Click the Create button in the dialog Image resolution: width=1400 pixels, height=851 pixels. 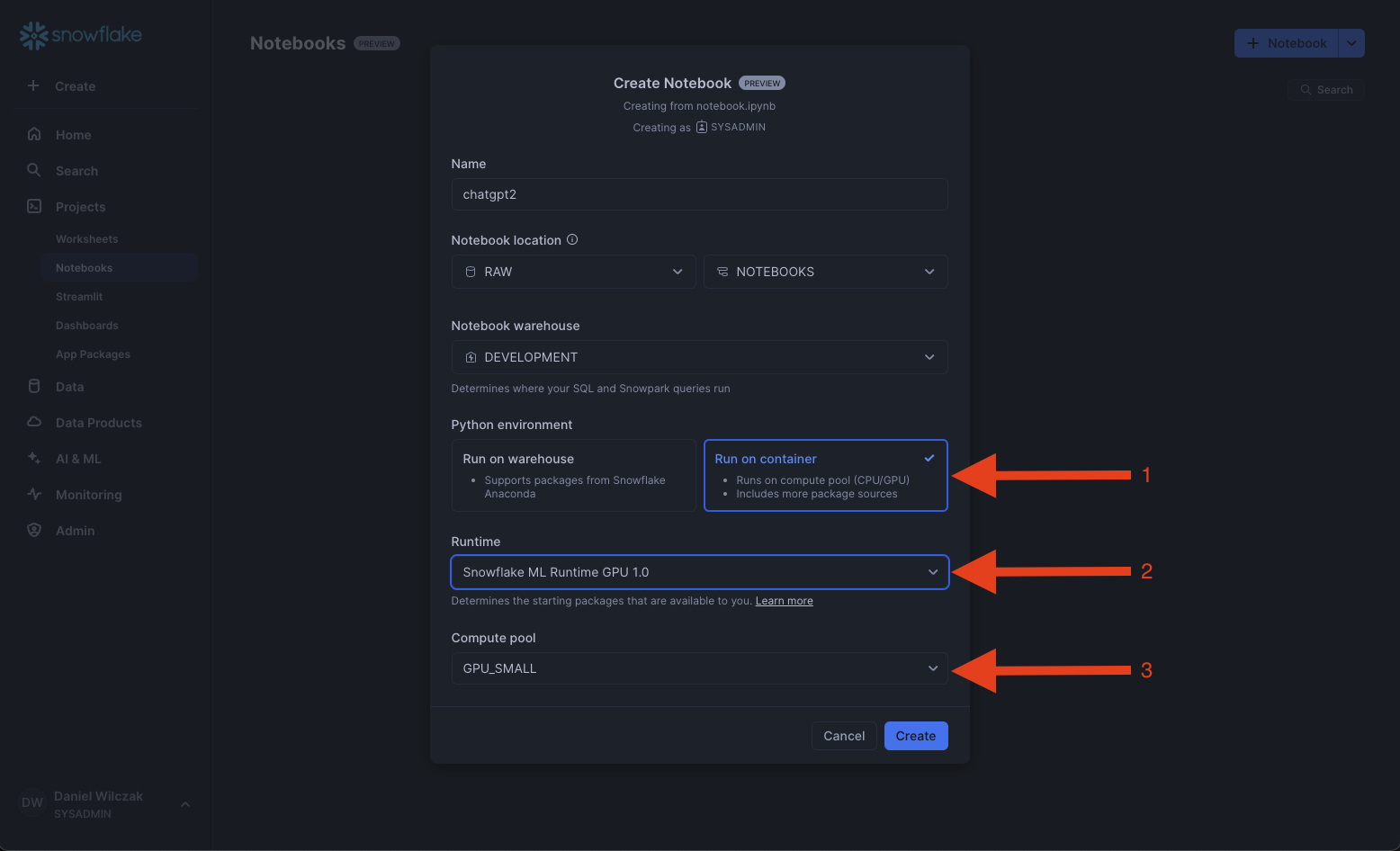pos(916,736)
